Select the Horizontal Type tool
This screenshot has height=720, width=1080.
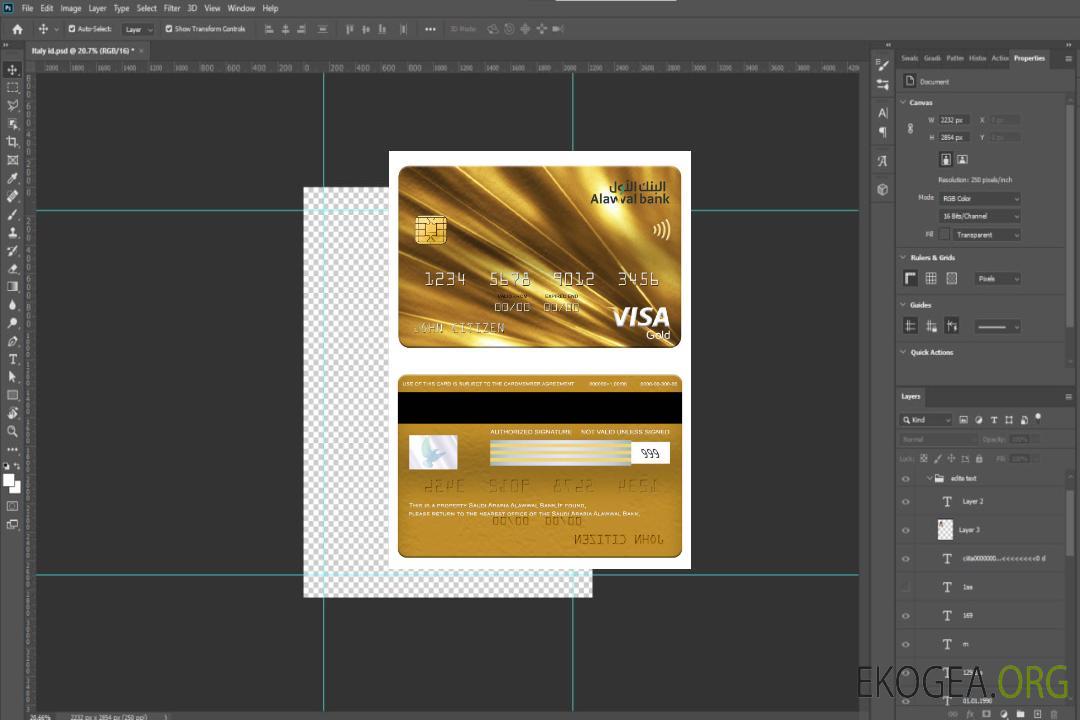coord(12,359)
